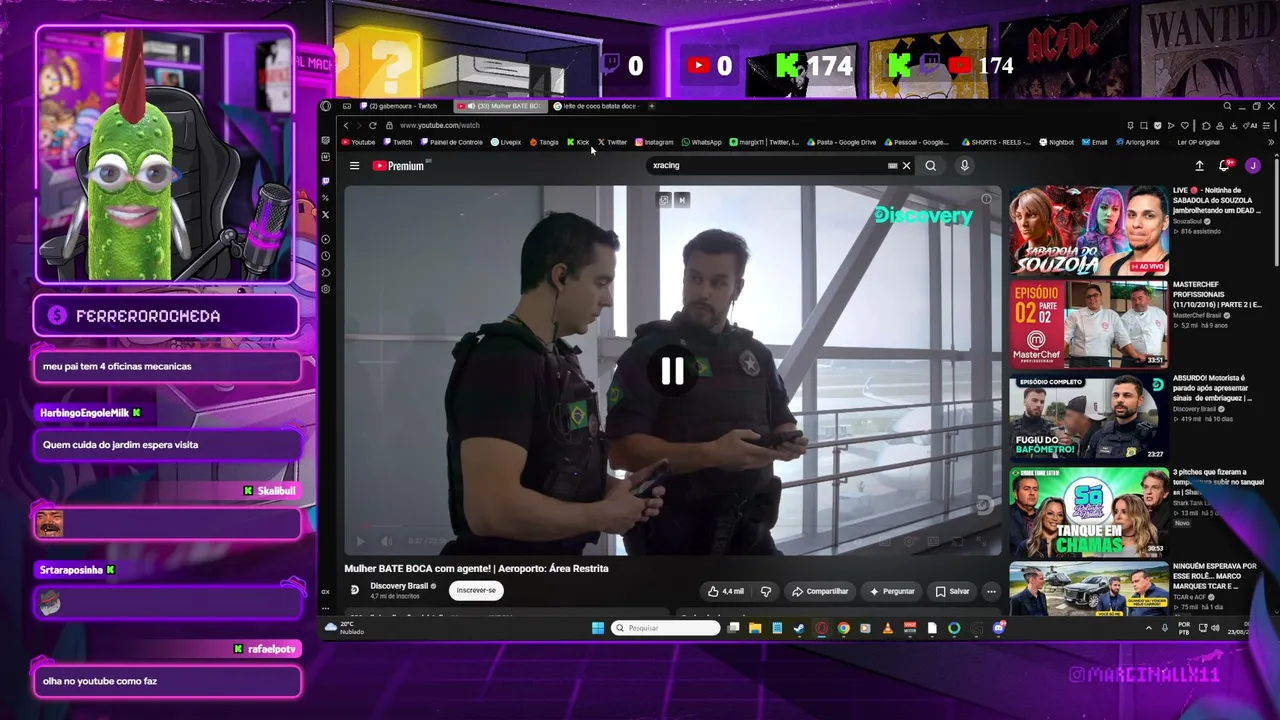Image resolution: width=1280 pixels, height=720 pixels.
Task: Open the YouTube create upload icon
Action: coord(1199,166)
